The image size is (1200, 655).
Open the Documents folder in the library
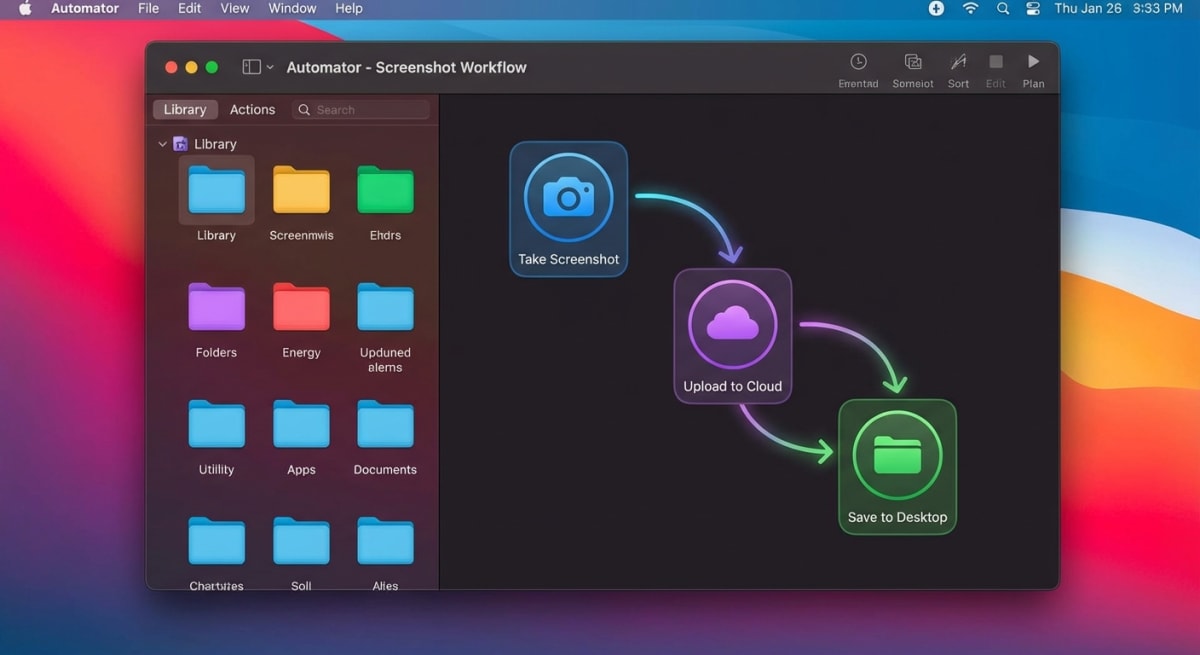pos(385,423)
